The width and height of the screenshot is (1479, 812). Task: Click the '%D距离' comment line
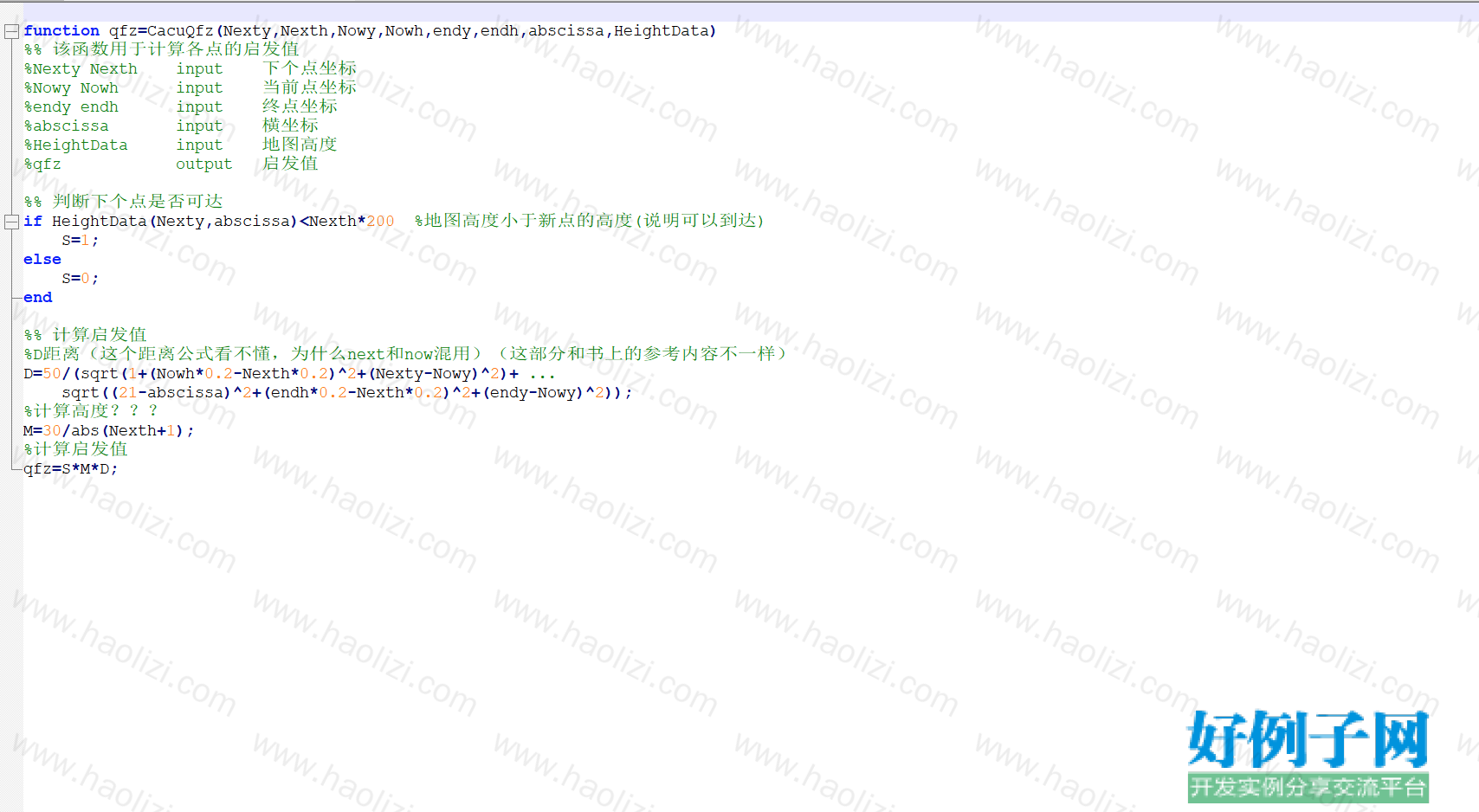tap(405, 353)
